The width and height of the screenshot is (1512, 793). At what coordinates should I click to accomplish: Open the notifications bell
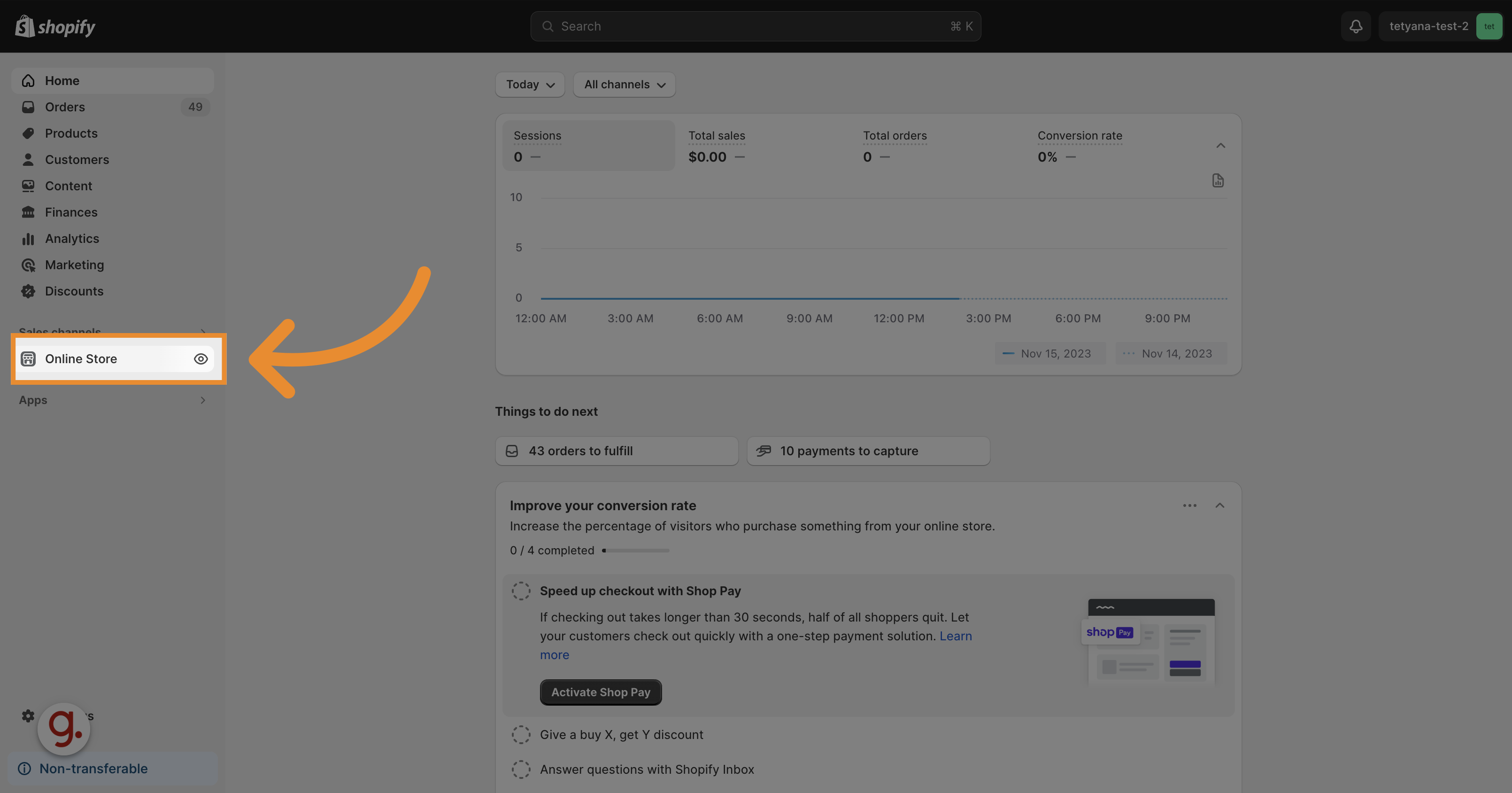pos(1356,26)
